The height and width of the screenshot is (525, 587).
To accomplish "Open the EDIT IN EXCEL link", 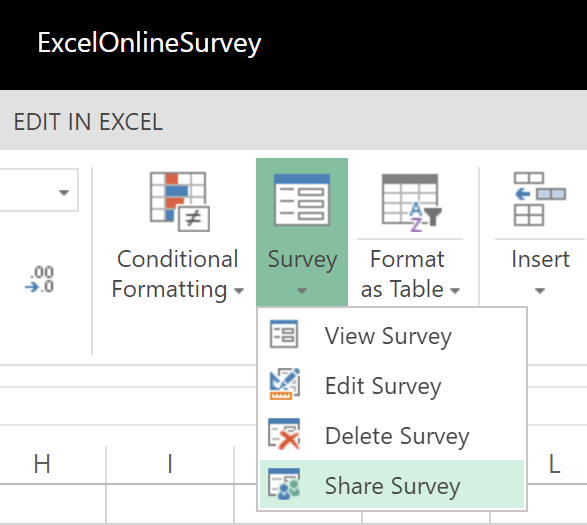I will pyautogui.click(x=88, y=122).
